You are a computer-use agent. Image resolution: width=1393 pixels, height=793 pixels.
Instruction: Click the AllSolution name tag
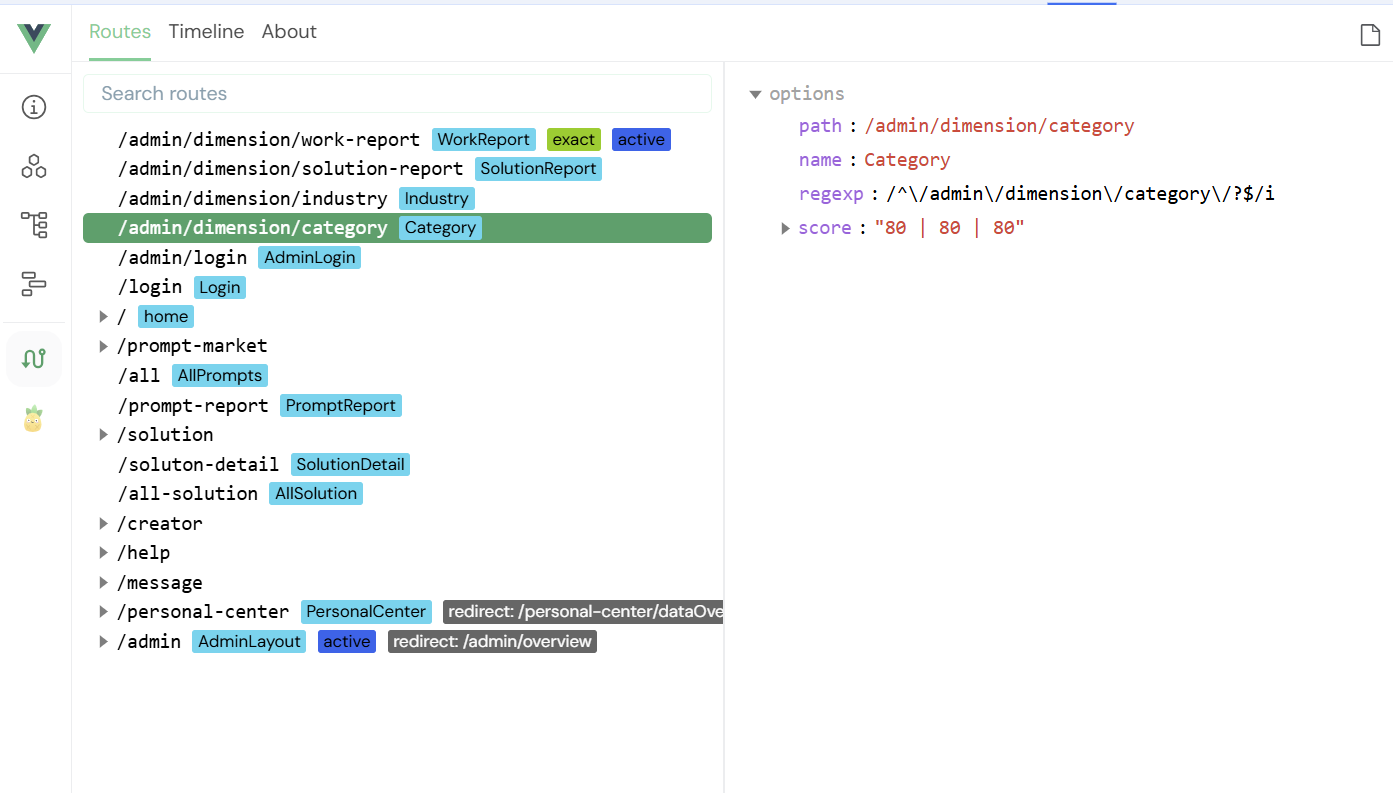316,494
